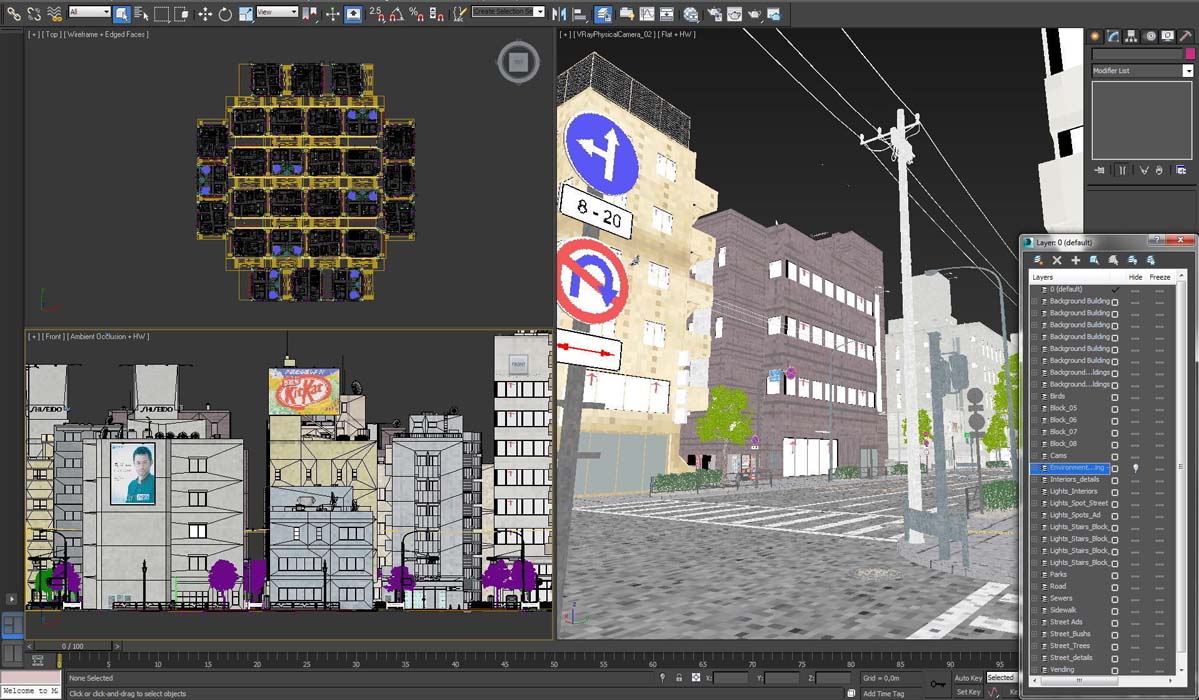
Task: Create new layer with plus icon
Action: click(x=1076, y=260)
